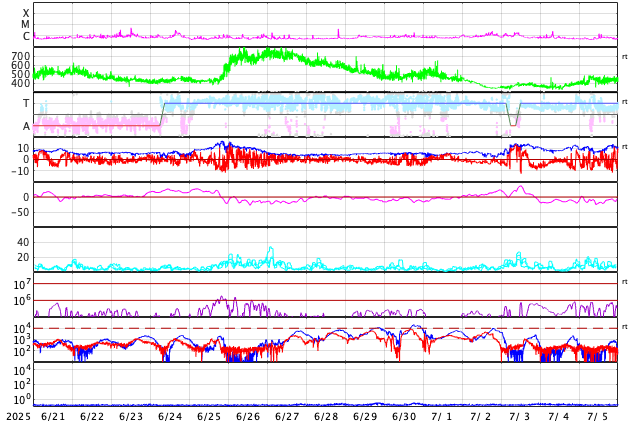Click the 10⁰ axis value
The width and height of the screenshot is (634, 424).
click(x=22, y=400)
